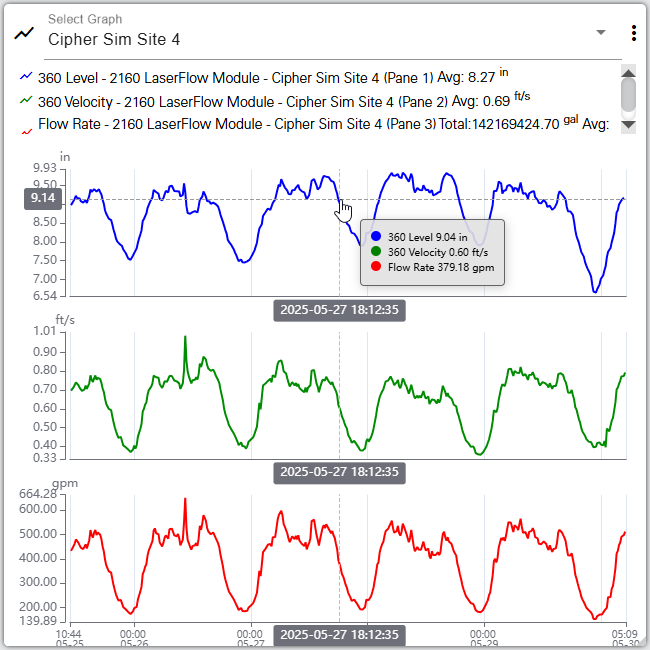650x650 pixels.
Task: Click the blue 360 Level dot in tooltip
Action: 376,237
